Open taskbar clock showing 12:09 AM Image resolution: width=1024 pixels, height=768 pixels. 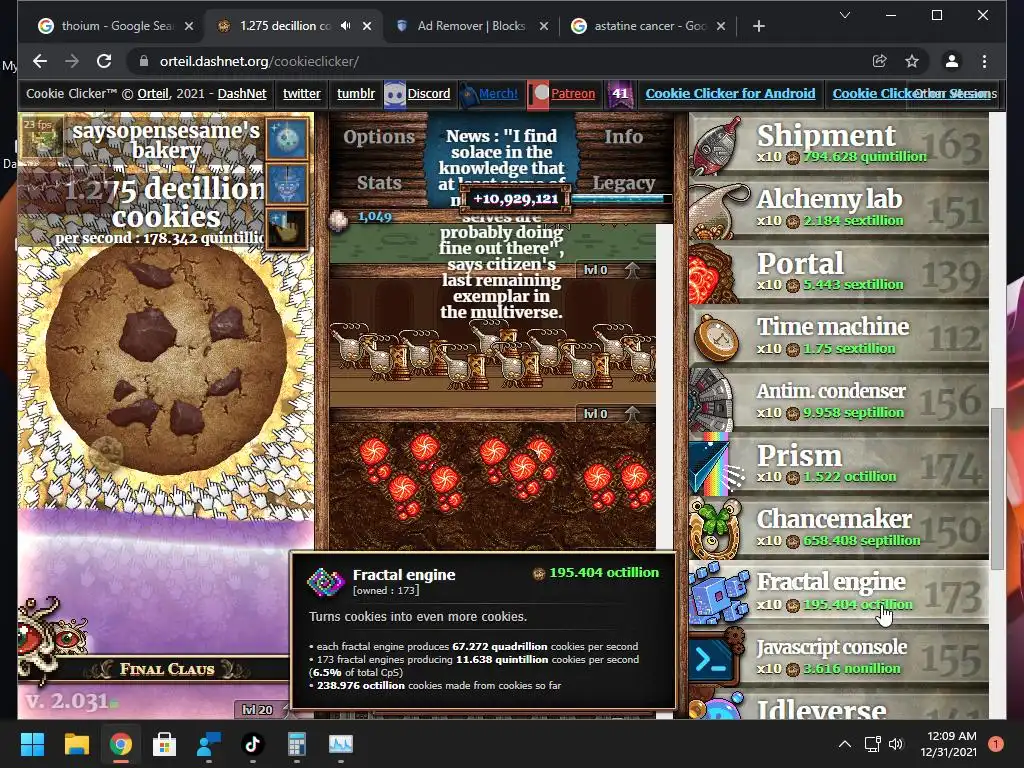pos(948,744)
